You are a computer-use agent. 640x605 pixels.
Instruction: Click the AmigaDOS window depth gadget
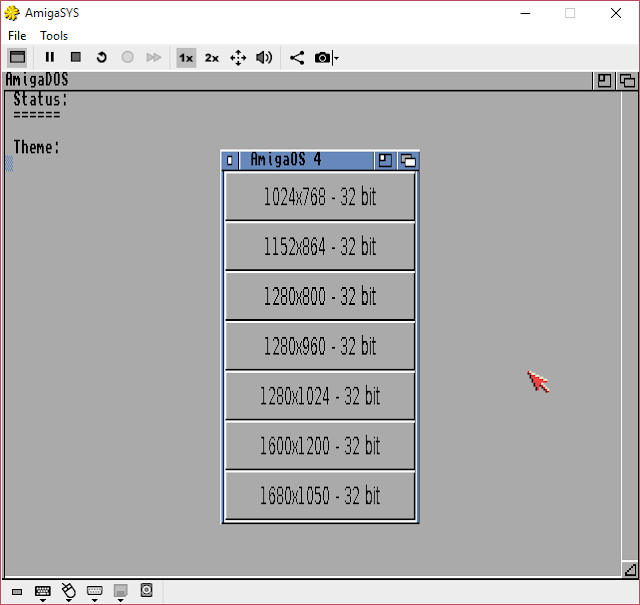[627, 80]
